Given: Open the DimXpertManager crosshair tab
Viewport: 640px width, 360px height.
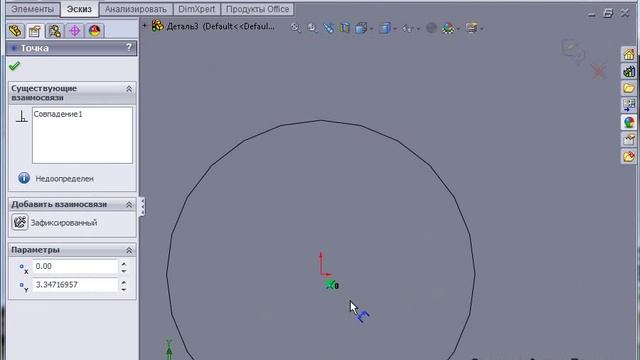Looking at the screenshot, I should tap(75, 31).
